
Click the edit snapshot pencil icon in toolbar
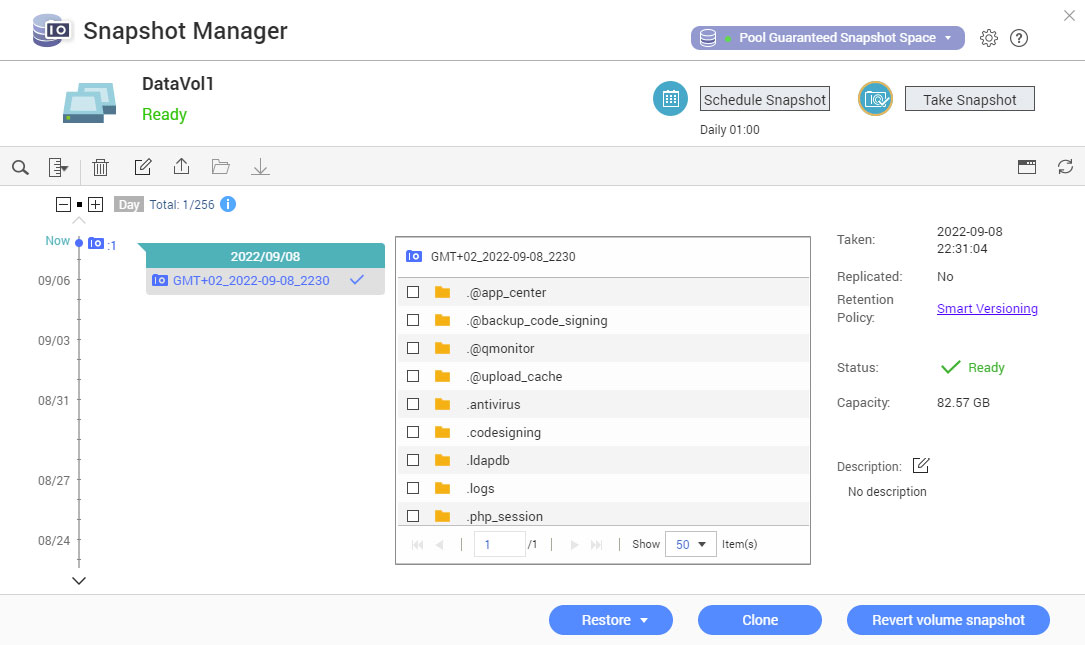(143, 167)
